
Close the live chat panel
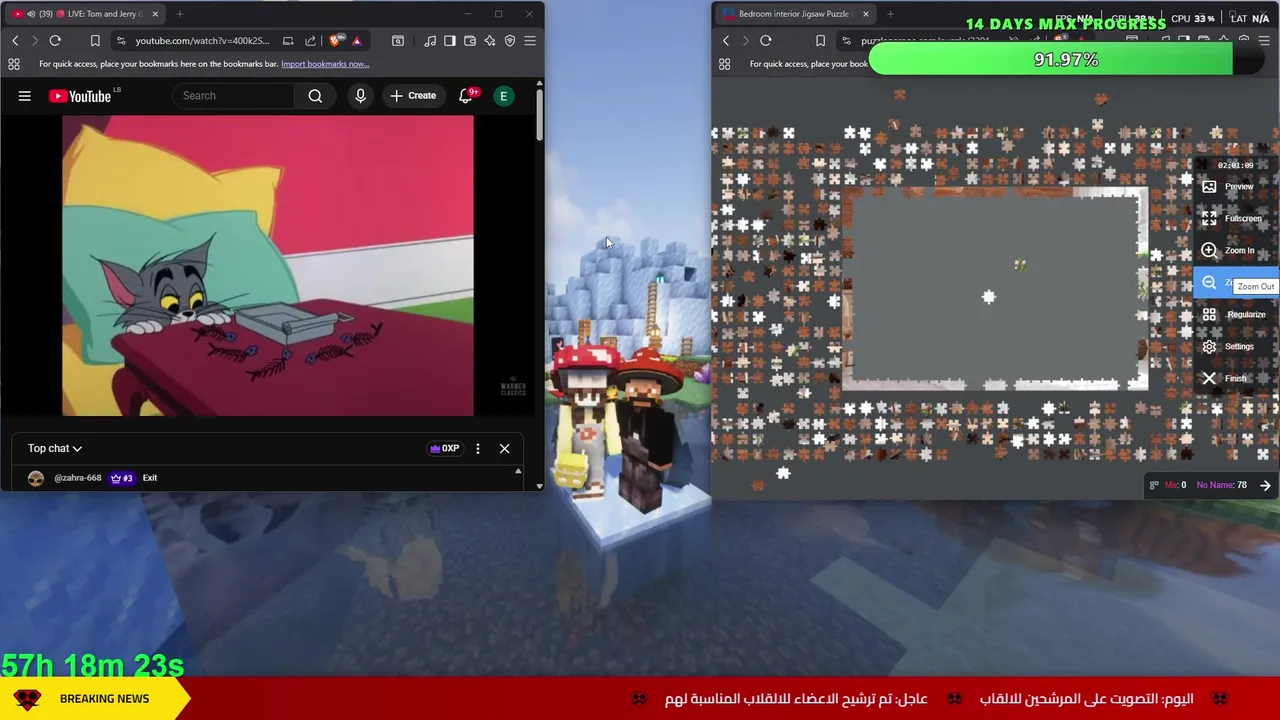click(x=505, y=448)
